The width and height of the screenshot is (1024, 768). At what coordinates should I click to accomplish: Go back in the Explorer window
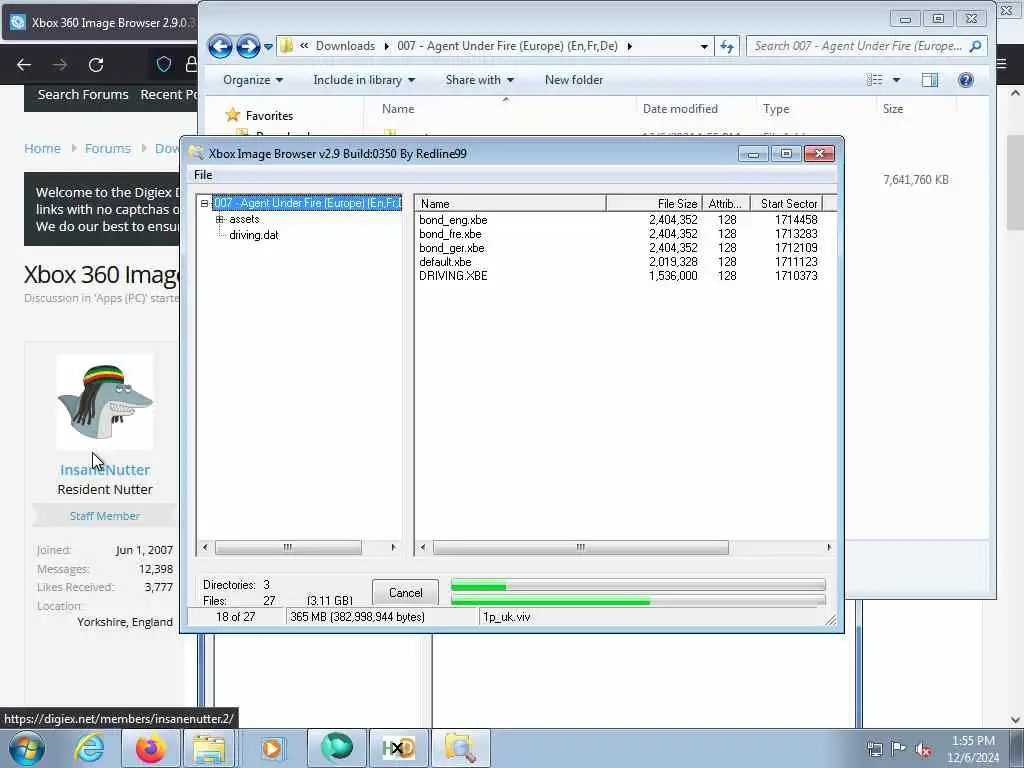[220, 46]
